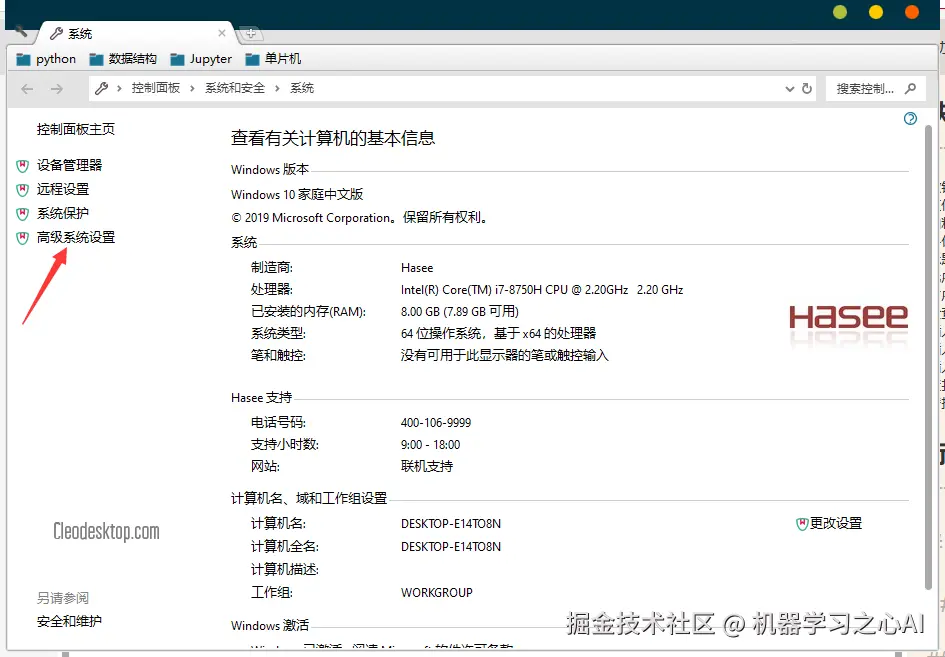945x657 pixels.
Task: Open the 单片机 bookmark folder
Action: (273, 59)
